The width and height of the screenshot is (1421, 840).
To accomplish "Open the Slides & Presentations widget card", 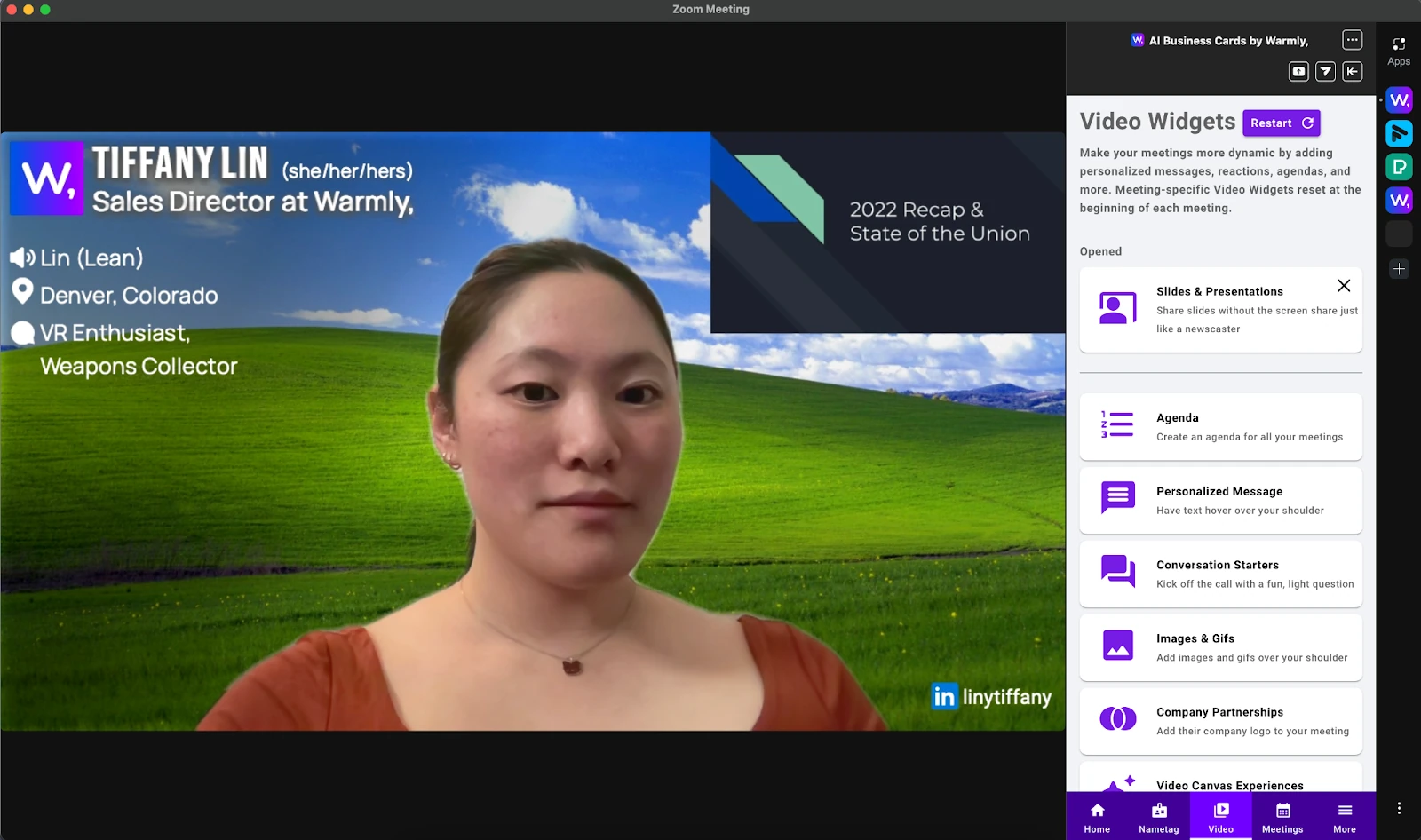I will 1220,310.
